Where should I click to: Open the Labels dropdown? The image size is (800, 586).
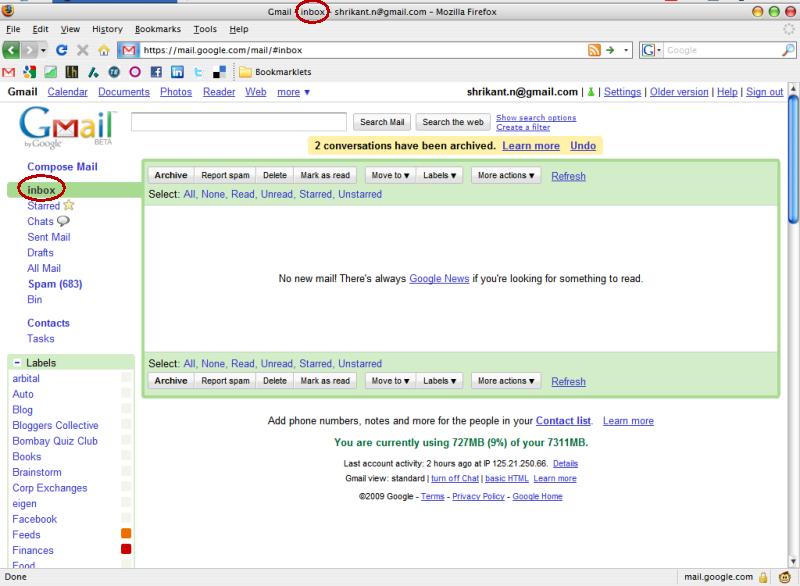(439, 174)
